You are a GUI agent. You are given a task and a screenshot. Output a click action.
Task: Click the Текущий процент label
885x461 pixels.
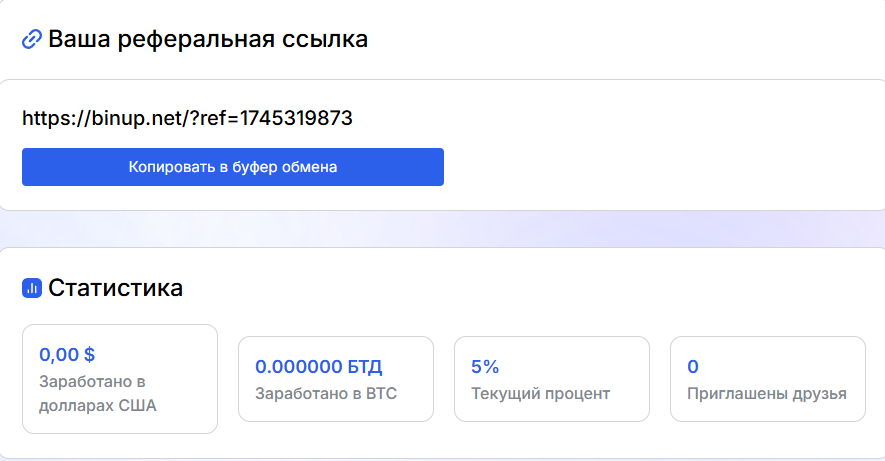(x=541, y=393)
